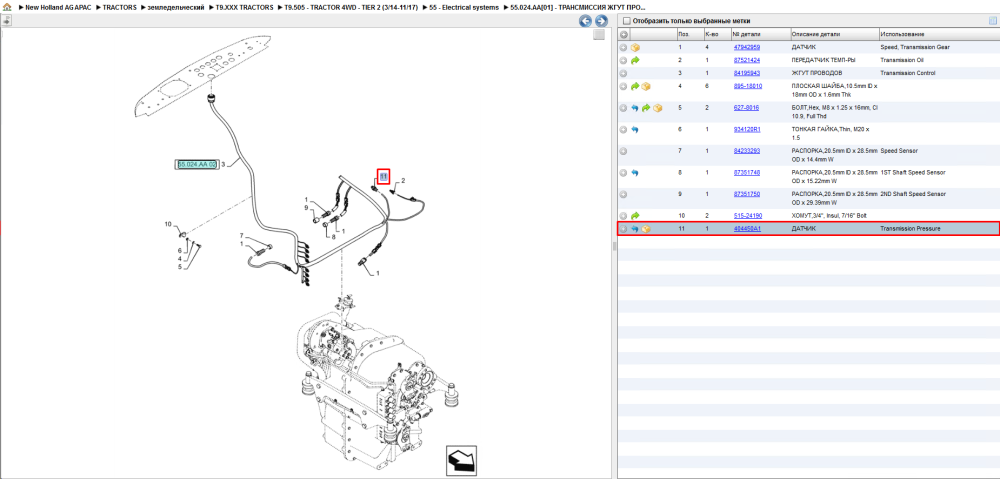Select callout 11 on the diagram
1000x479 pixels.
[383, 176]
